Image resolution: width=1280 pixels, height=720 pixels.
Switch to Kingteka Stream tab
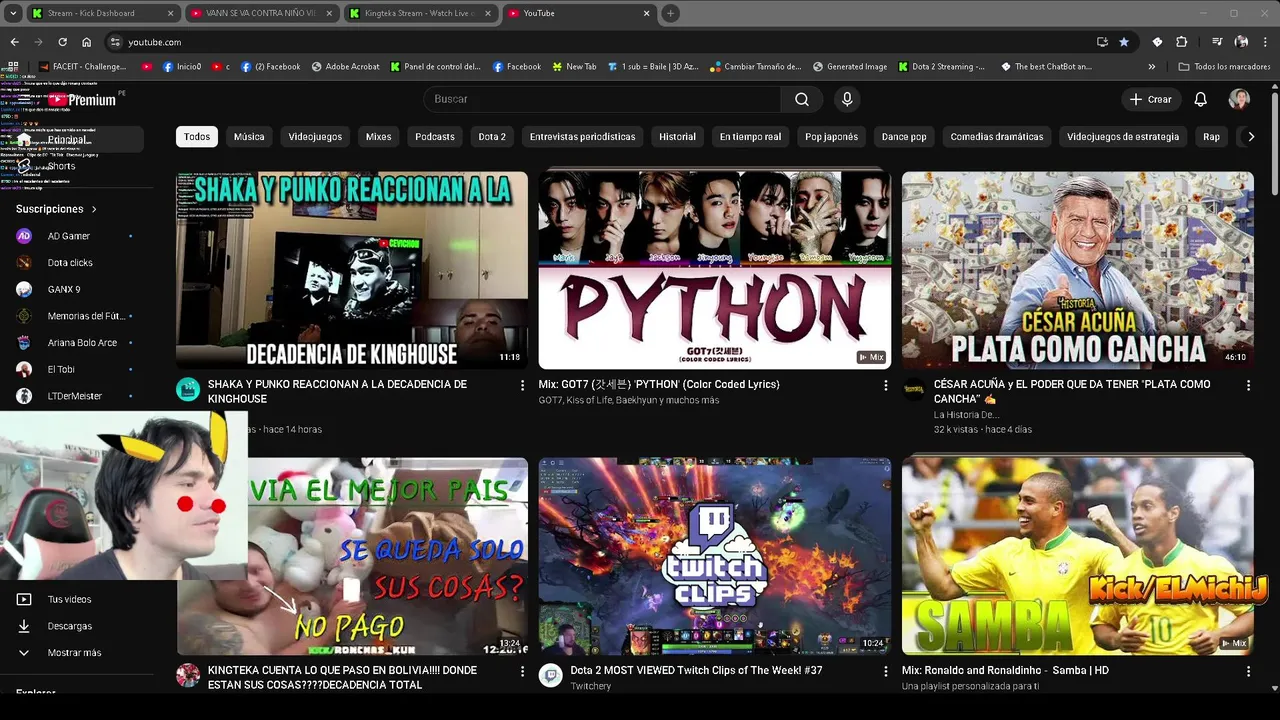click(420, 13)
